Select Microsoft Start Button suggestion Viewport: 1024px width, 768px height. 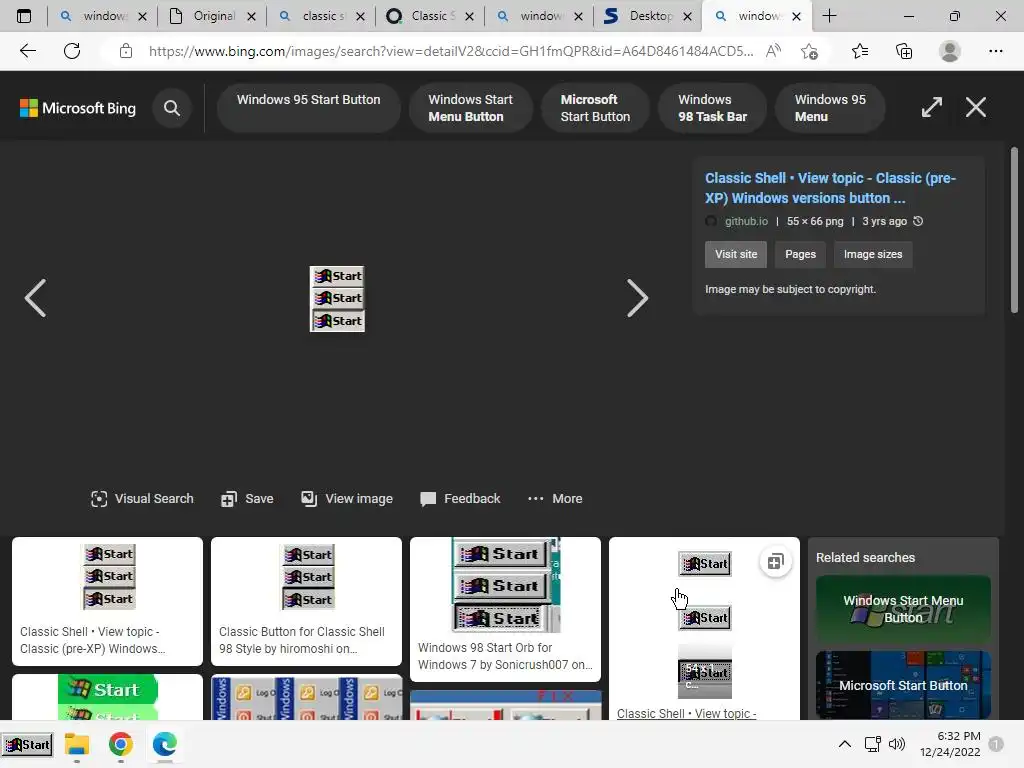[x=595, y=108]
